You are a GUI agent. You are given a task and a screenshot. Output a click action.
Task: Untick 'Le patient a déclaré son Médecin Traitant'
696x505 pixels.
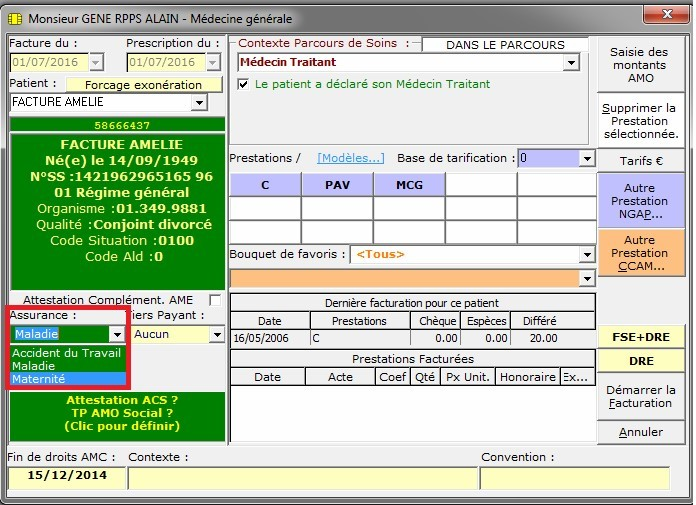click(243, 84)
